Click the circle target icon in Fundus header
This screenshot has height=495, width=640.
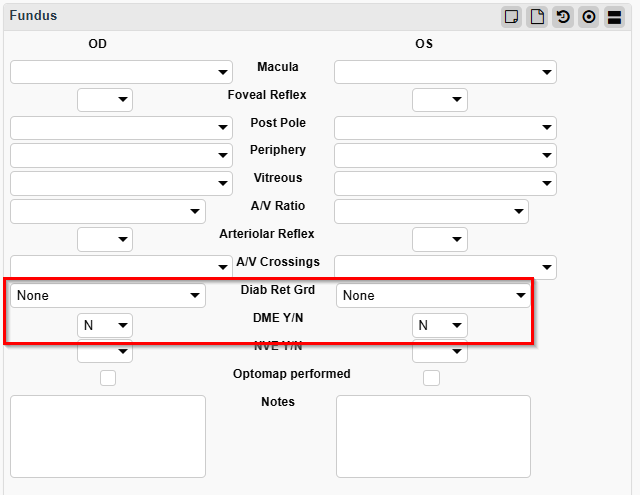[x=588, y=17]
